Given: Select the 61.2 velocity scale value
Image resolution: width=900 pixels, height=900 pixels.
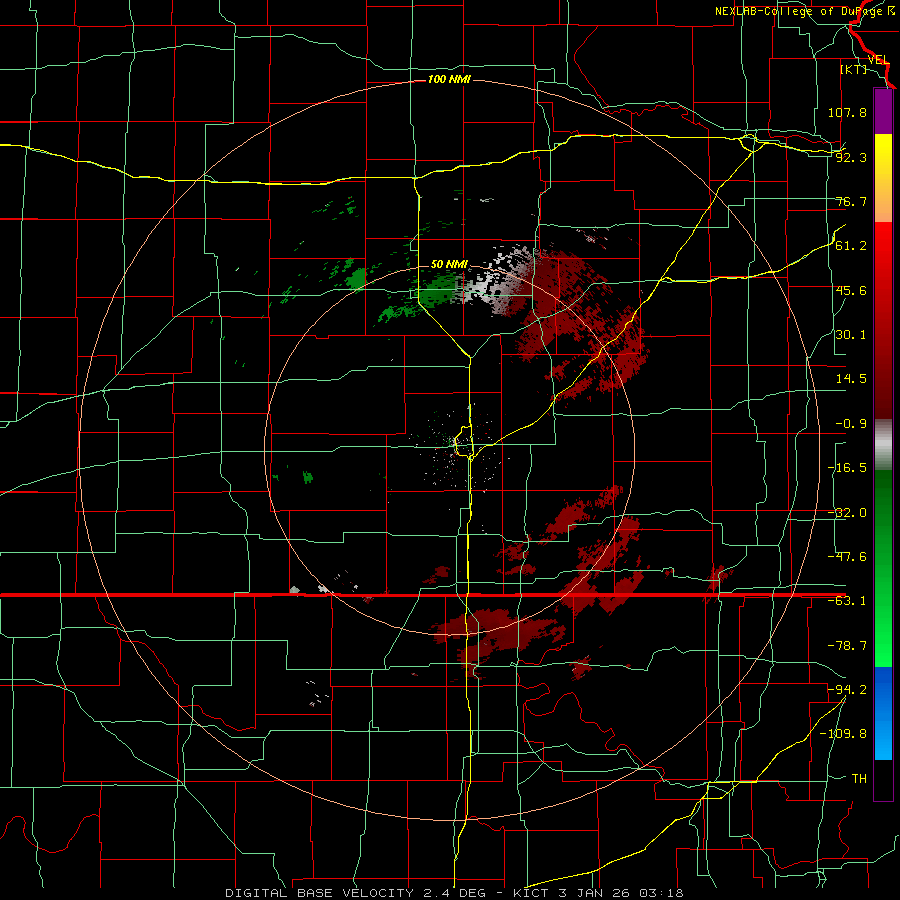Looking at the screenshot, I should pos(851,246).
